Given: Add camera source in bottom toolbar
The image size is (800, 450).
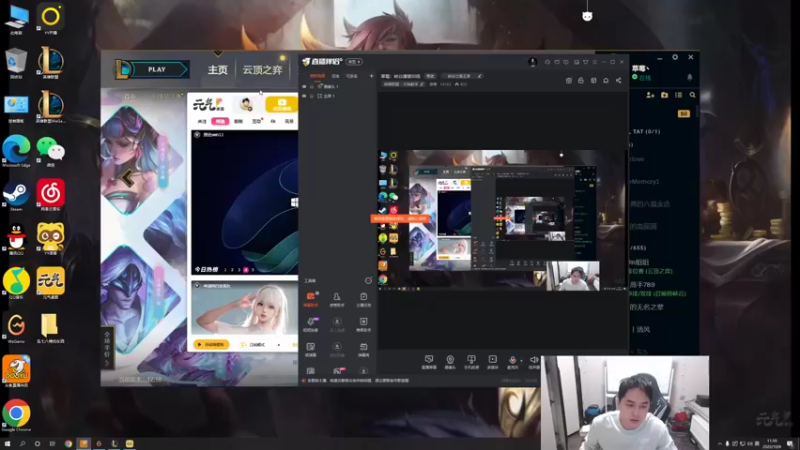Looking at the screenshot, I should [x=450, y=362].
